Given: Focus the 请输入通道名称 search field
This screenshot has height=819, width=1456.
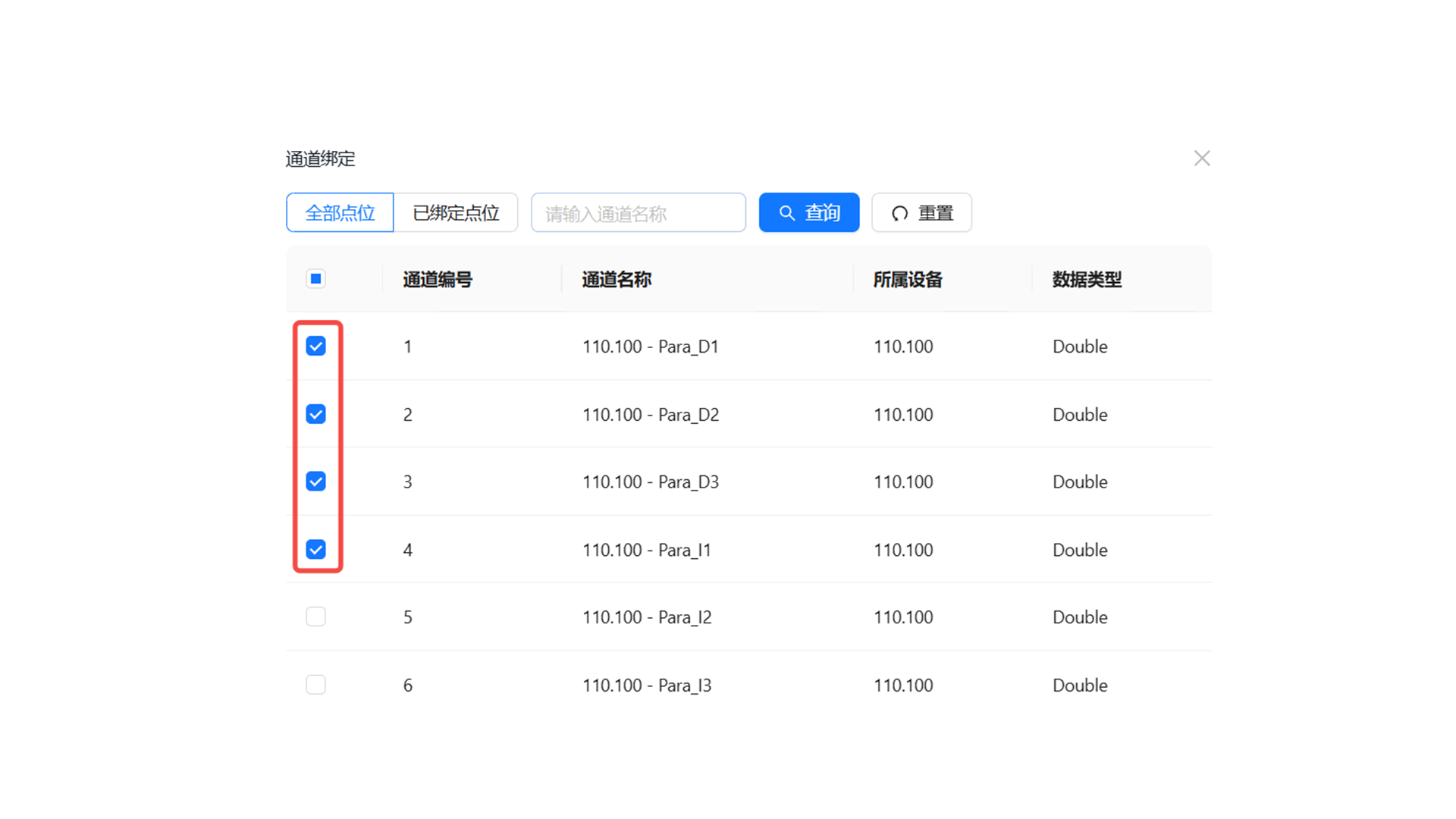Looking at the screenshot, I should click(x=639, y=213).
